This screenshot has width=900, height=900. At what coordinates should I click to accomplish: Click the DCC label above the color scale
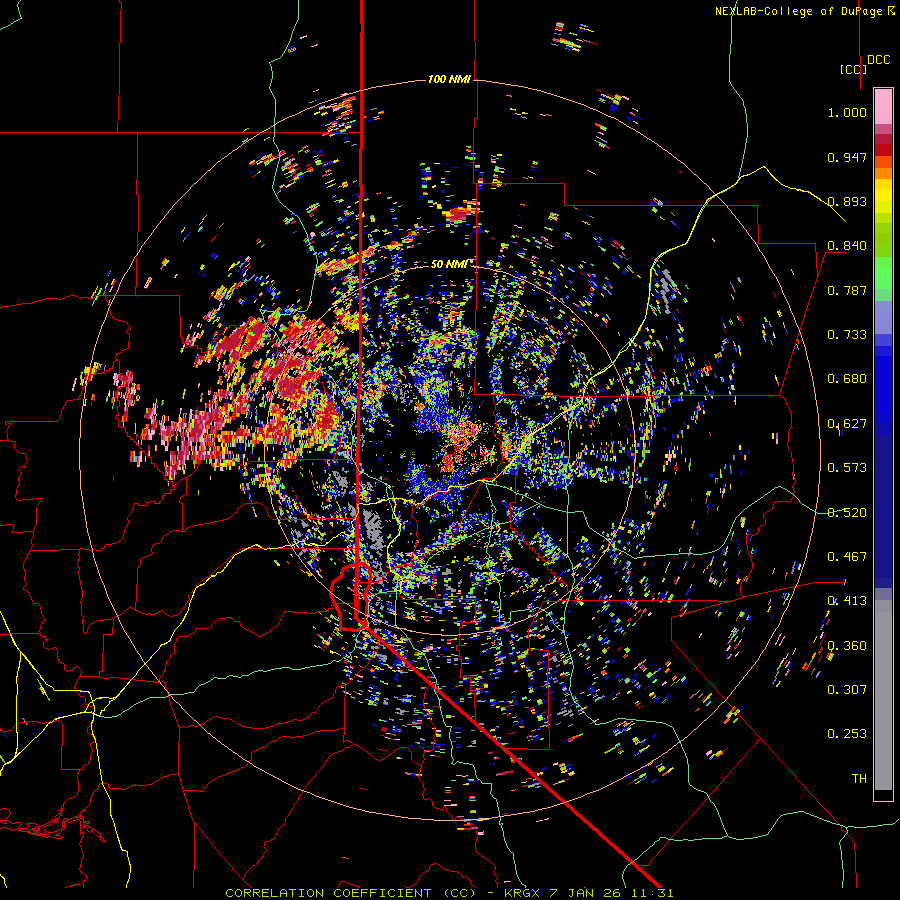(x=878, y=60)
